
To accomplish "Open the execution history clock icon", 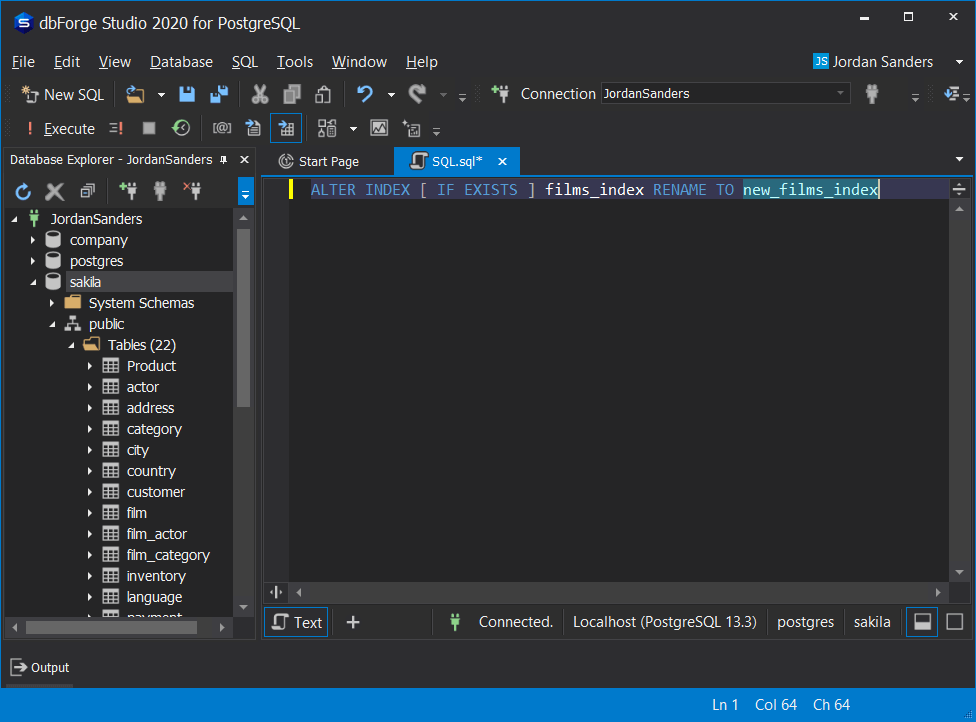I will coord(181,128).
